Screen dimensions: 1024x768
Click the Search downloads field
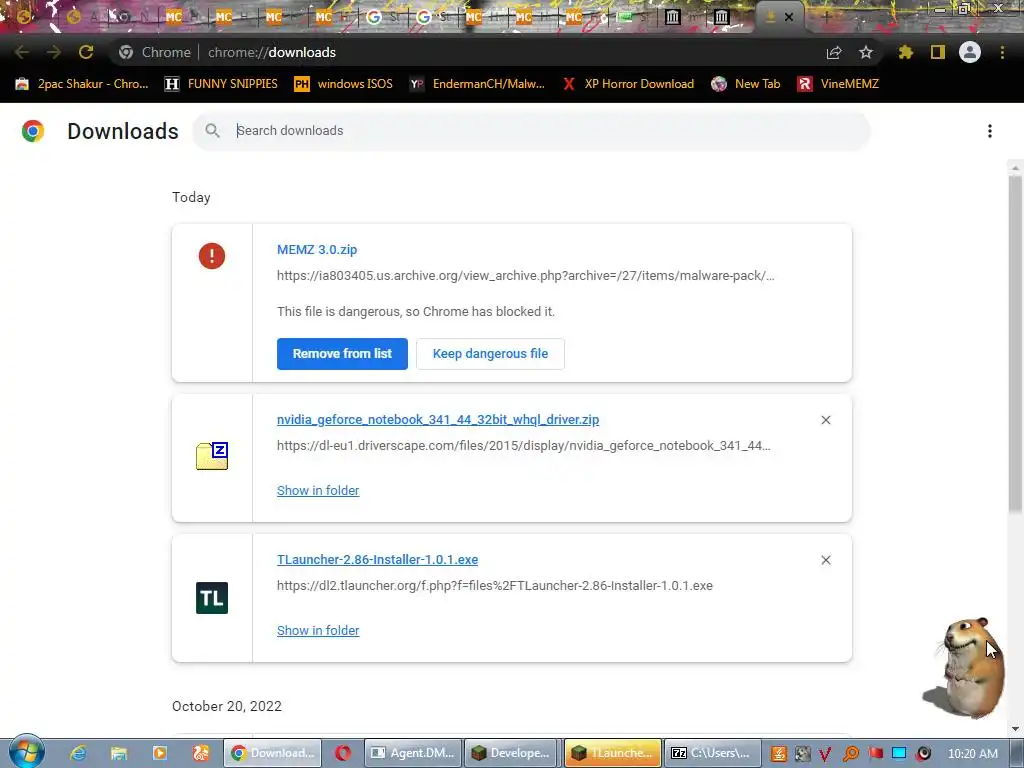(531, 131)
